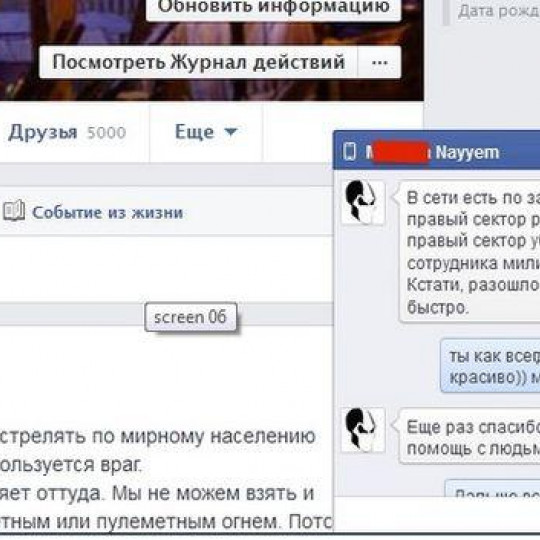Click first skull avatar in chat

tap(363, 202)
